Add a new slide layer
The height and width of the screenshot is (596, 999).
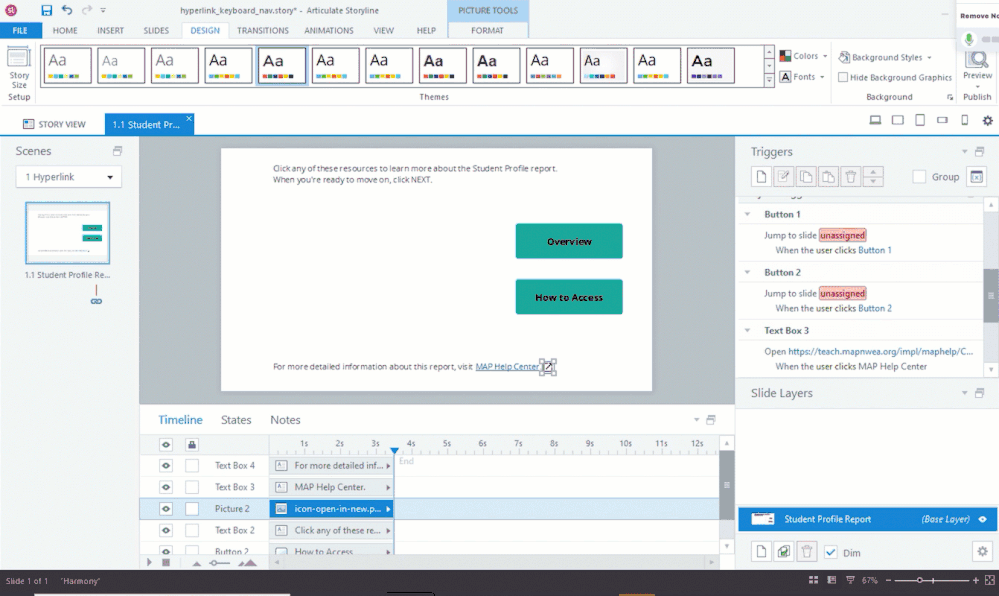[x=761, y=552]
